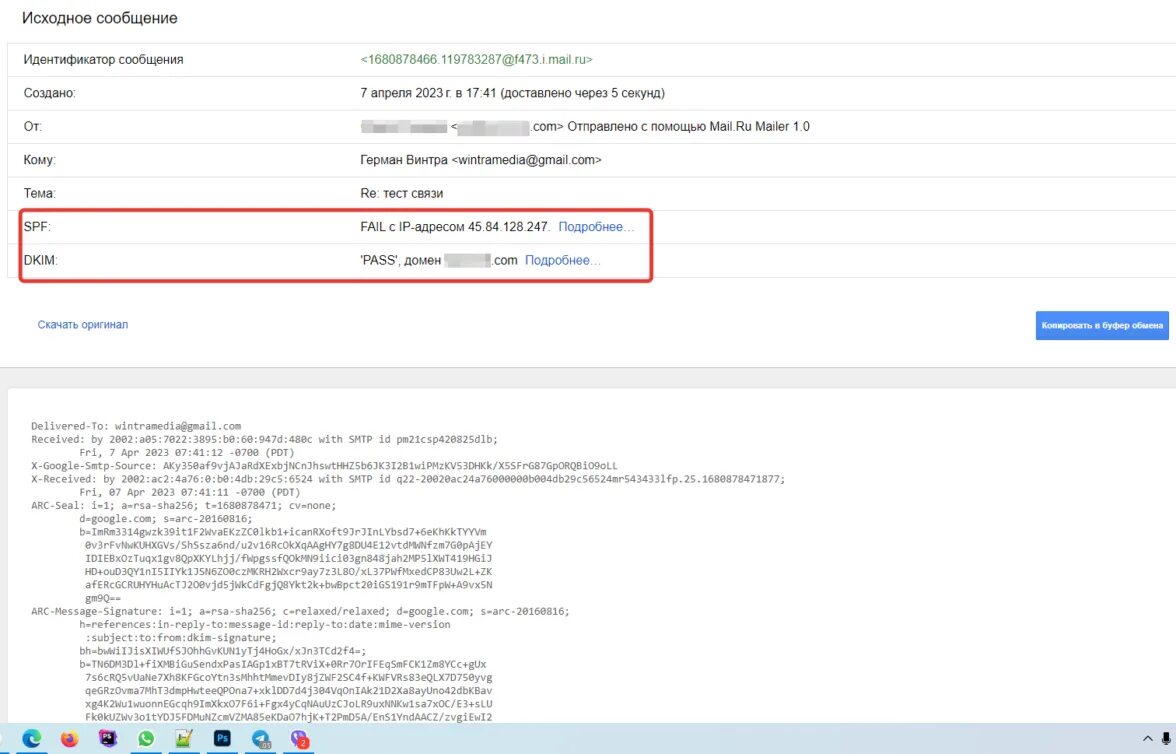
Task: Click the 'ARC-Message-Signature' header line
Action: click(300, 611)
